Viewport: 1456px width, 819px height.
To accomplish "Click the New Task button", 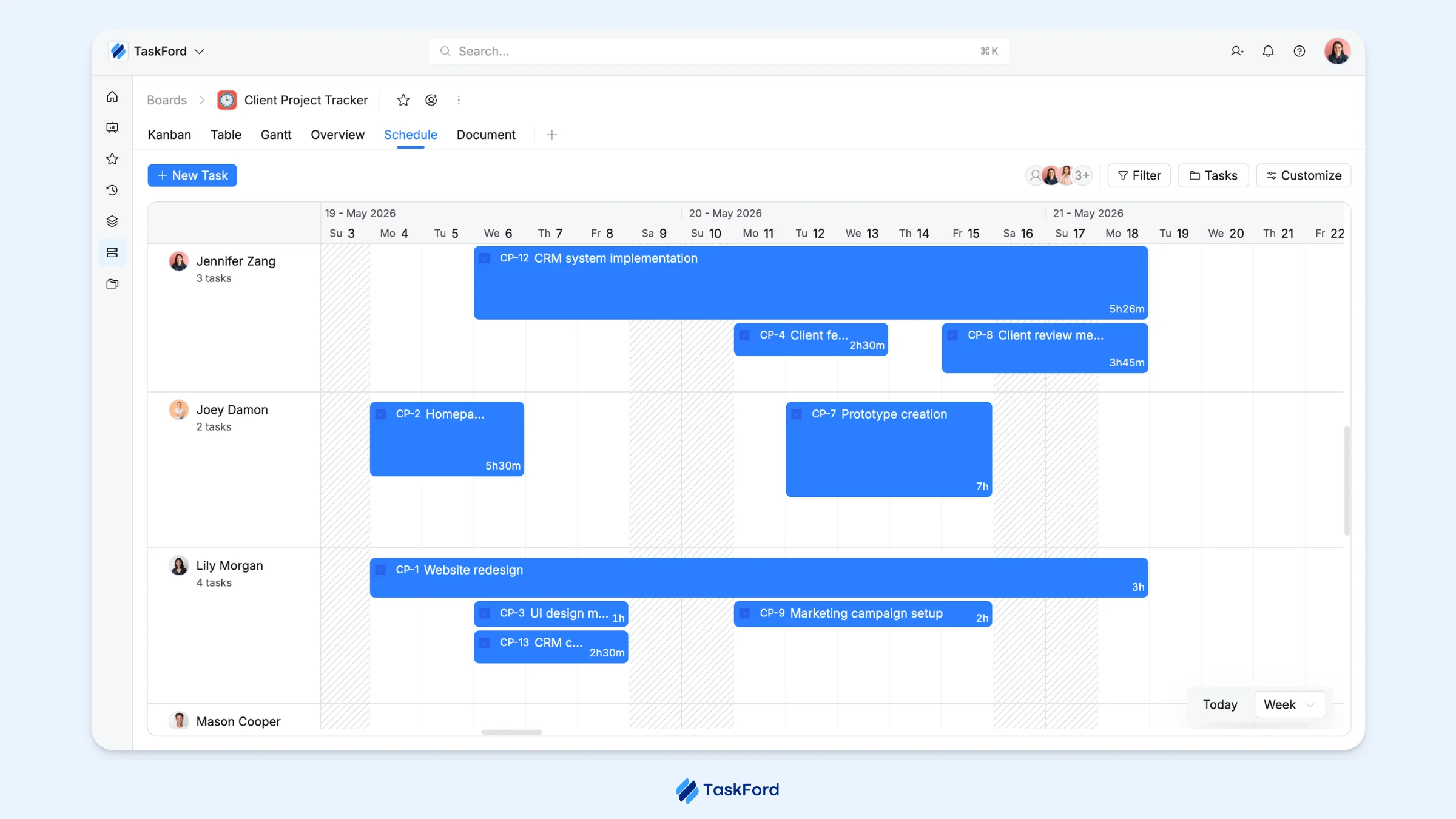I will 192,175.
